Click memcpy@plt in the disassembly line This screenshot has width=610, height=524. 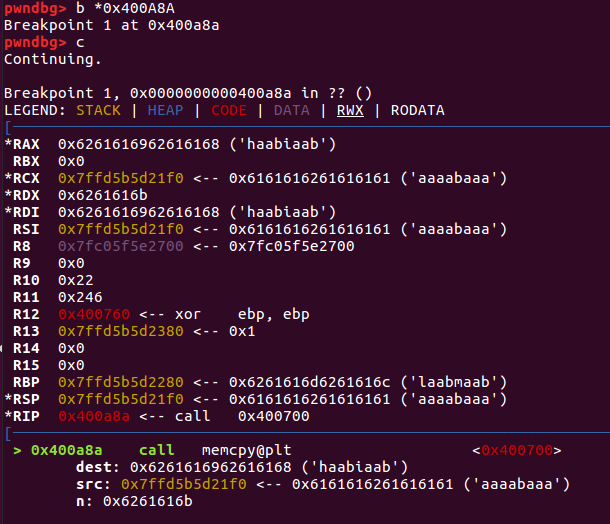tap(246, 451)
